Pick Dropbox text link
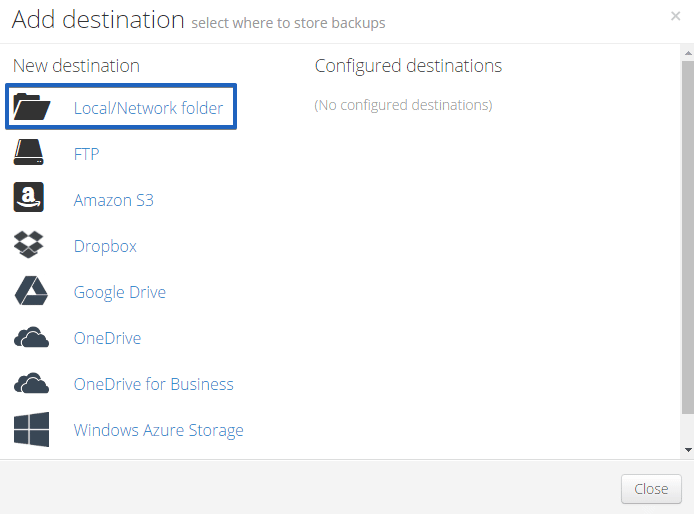Image resolution: width=694 pixels, height=514 pixels. coord(105,246)
